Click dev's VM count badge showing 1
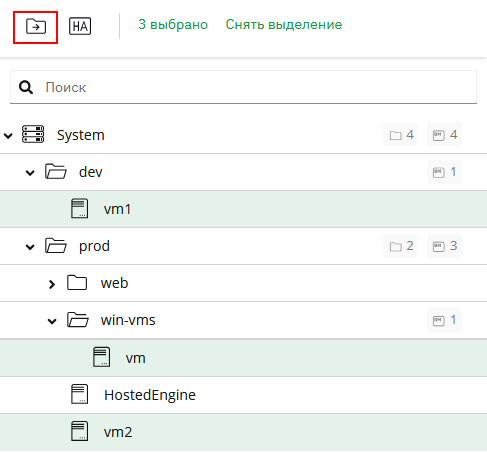This screenshot has height=455, width=487. click(x=444, y=172)
